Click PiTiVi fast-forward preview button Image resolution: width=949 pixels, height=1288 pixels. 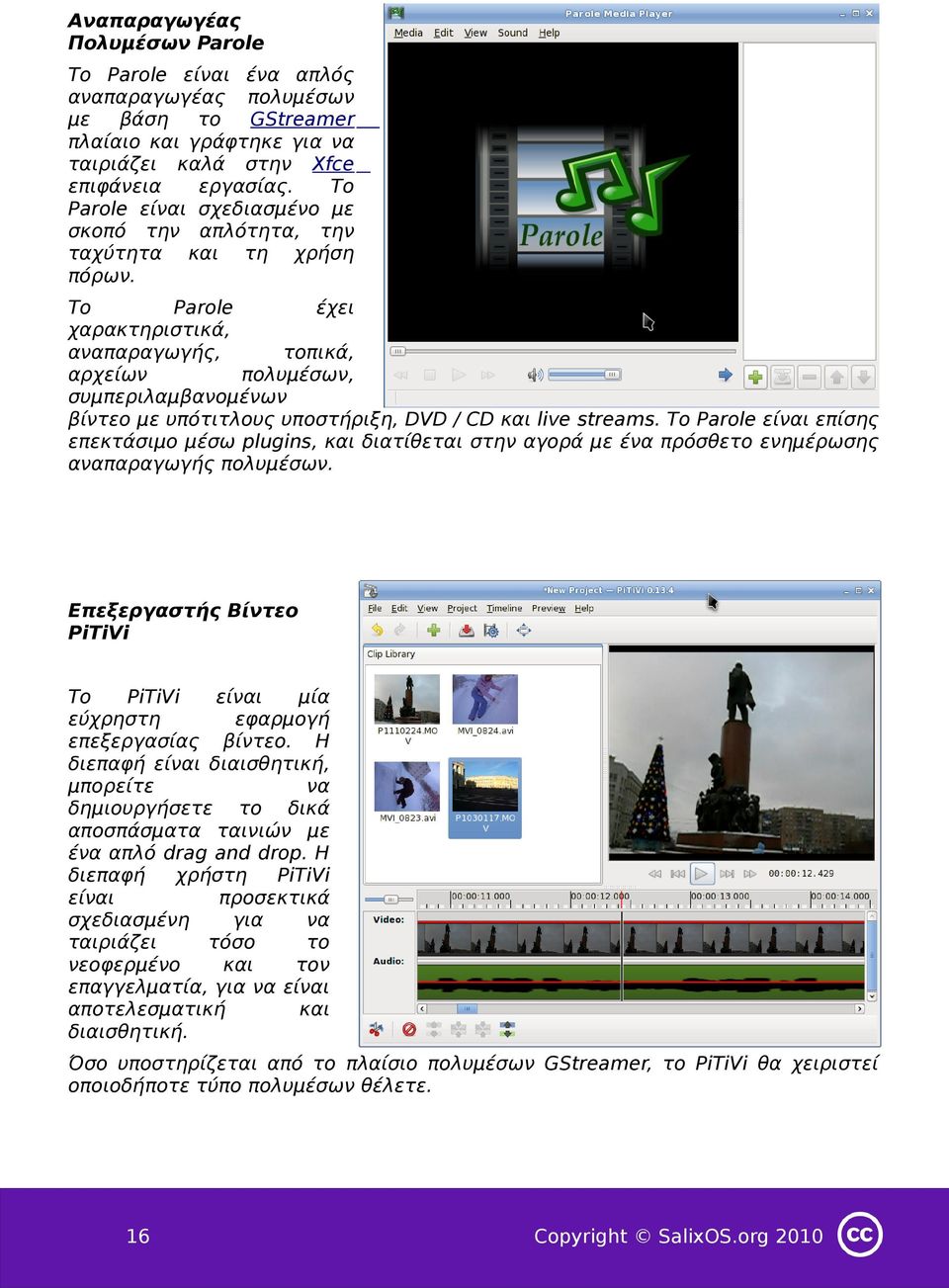coord(749,874)
